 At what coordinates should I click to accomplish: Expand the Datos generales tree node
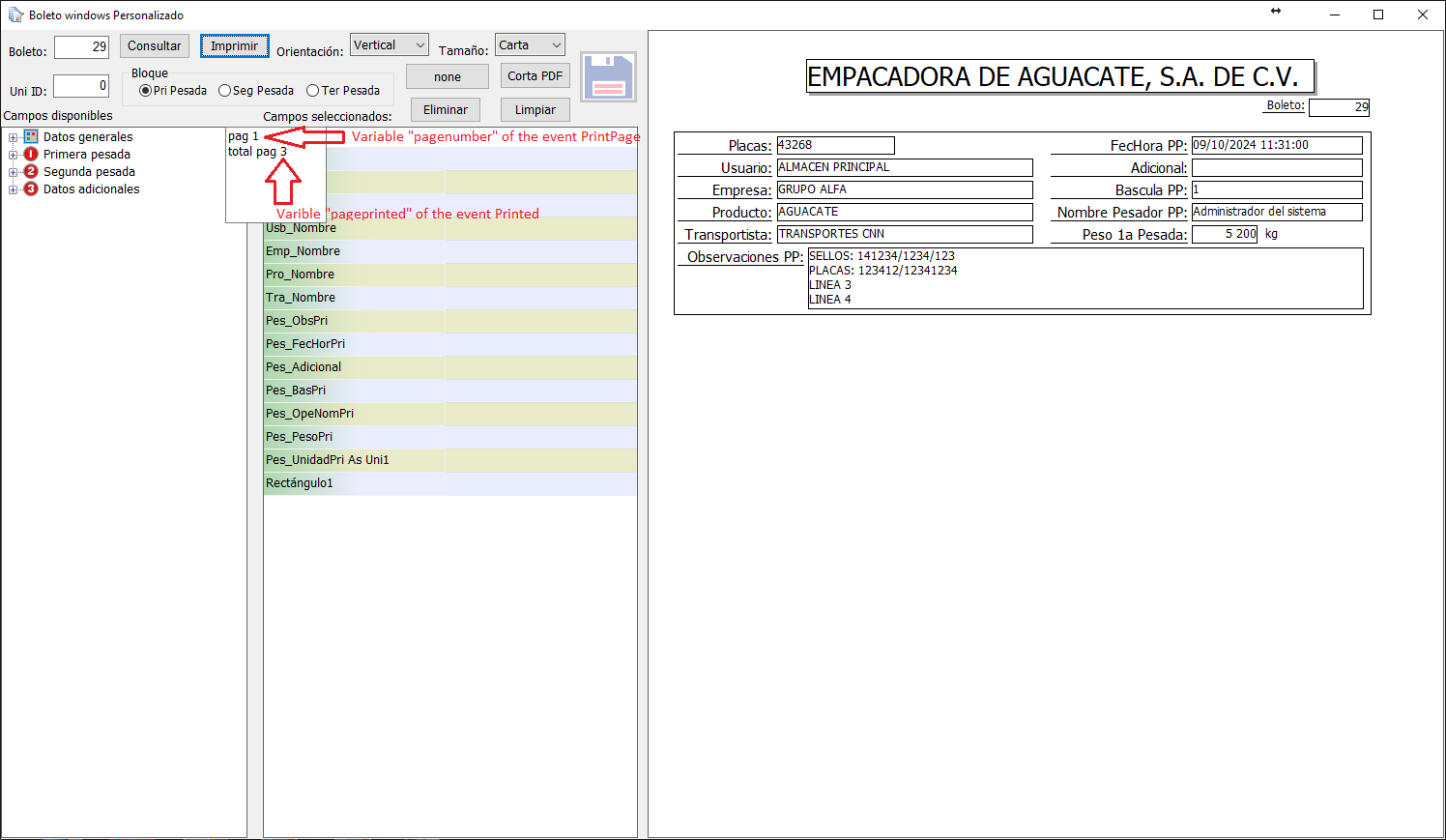14,137
